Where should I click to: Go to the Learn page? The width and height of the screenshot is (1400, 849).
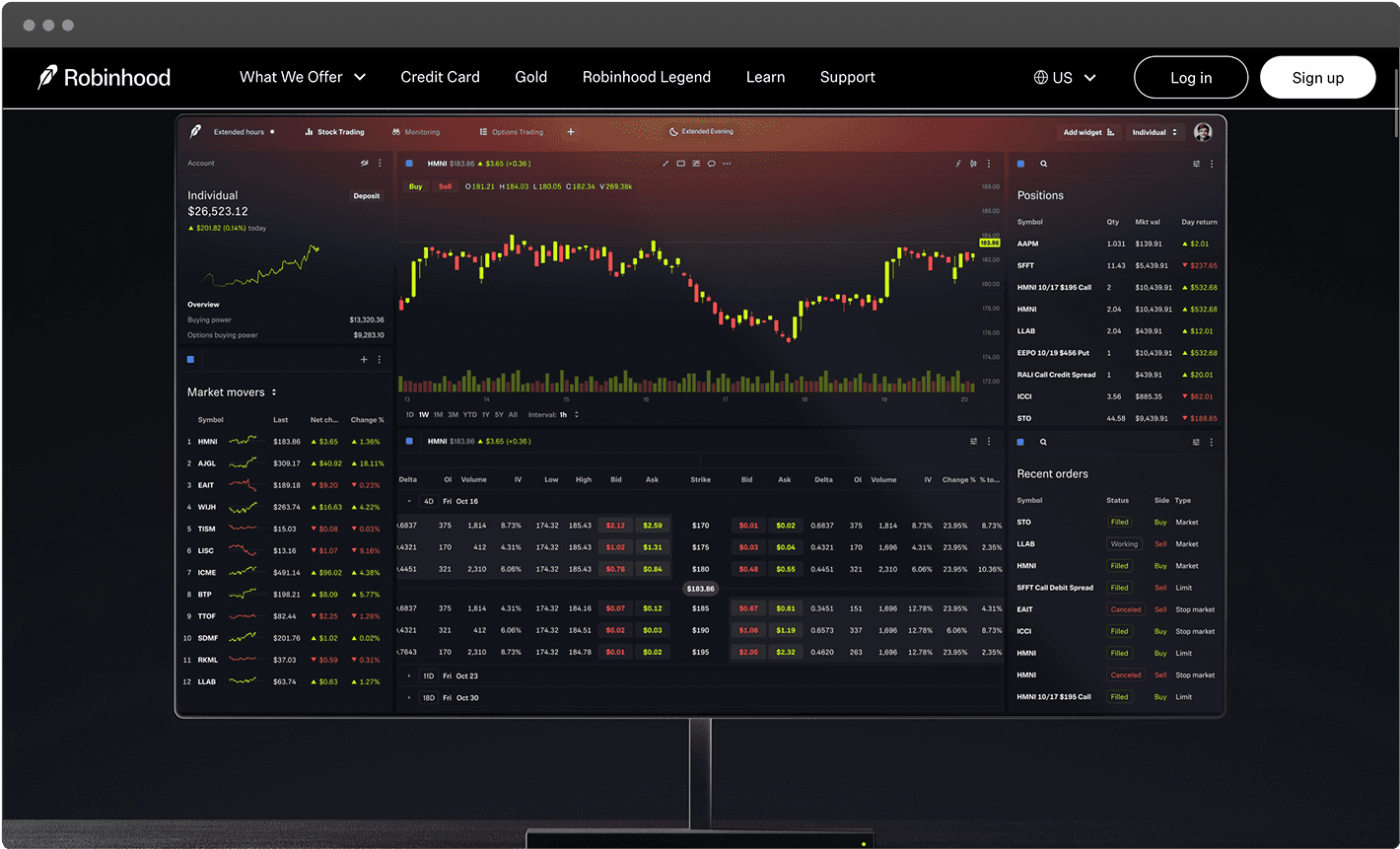point(765,77)
